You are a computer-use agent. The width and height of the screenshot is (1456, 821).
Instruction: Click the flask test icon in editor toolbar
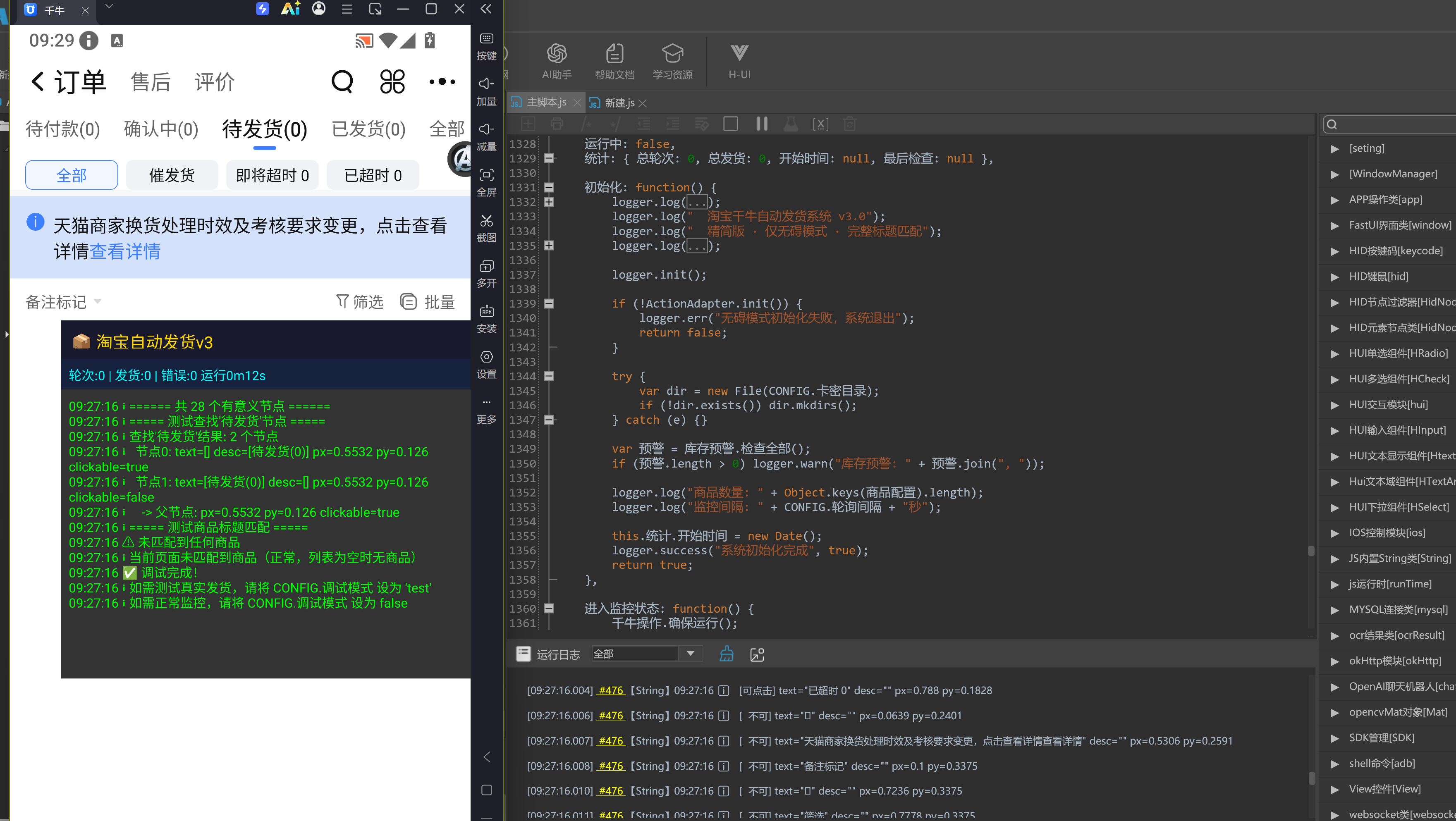coord(791,124)
